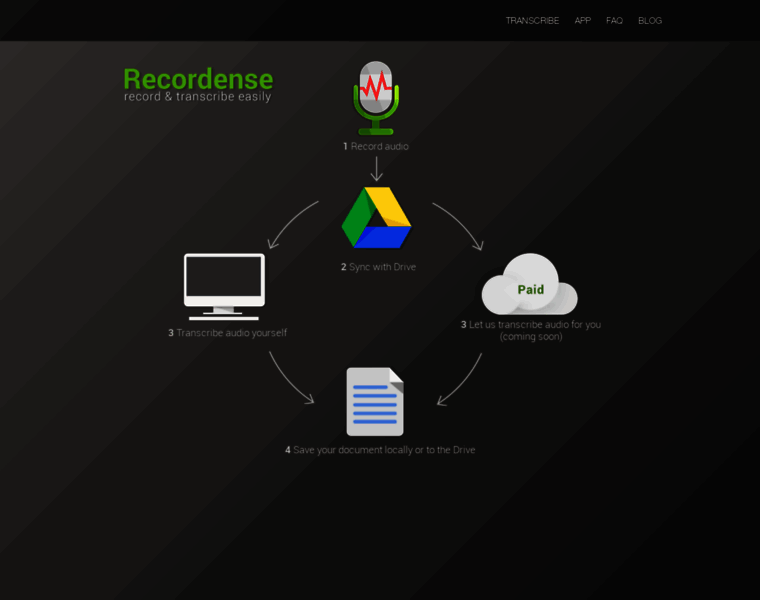The image size is (760, 600).
Task: Click the computer monitor icon
Action: (224, 286)
